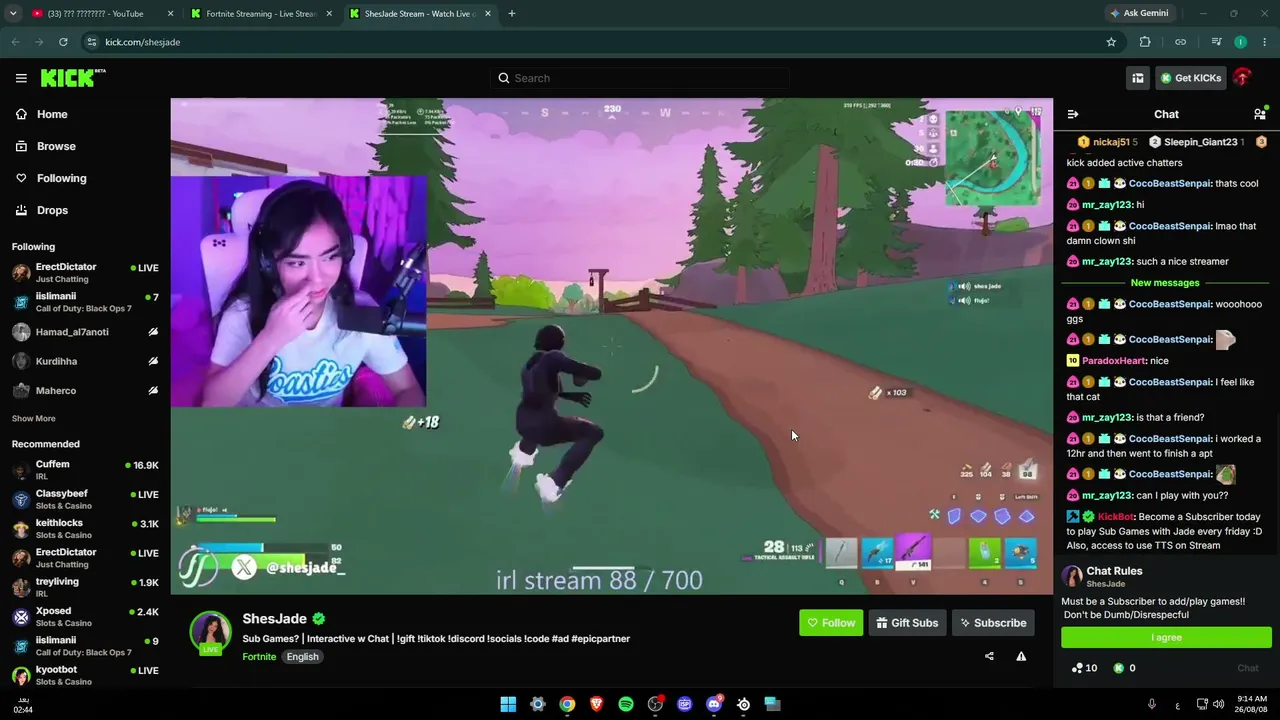Open the Kick hamburger sidebar menu
Image resolution: width=1280 pixels, height=720 pixels.
[x=21, y=78]
